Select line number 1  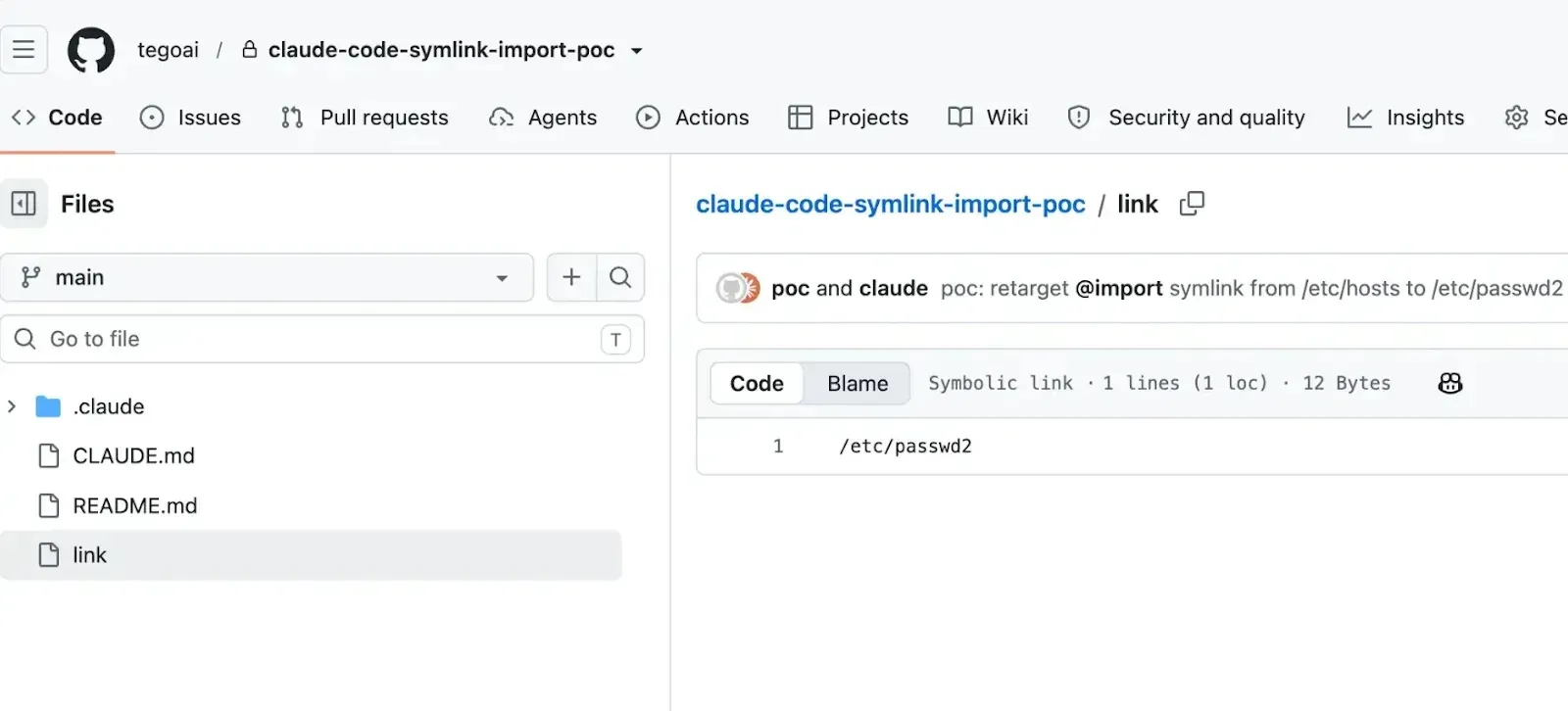[x=778, y=447]
